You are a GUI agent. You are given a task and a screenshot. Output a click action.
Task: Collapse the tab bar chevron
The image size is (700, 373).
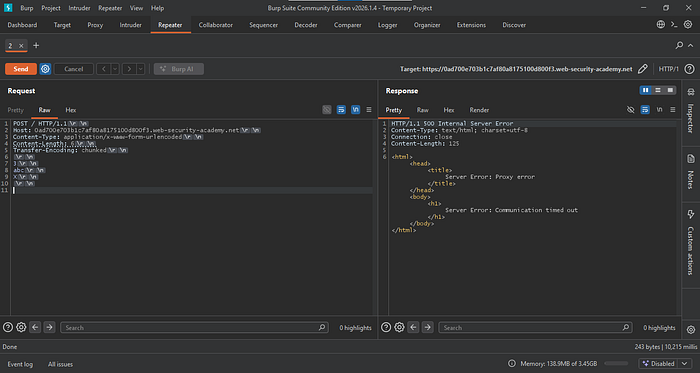click(691, 45)
